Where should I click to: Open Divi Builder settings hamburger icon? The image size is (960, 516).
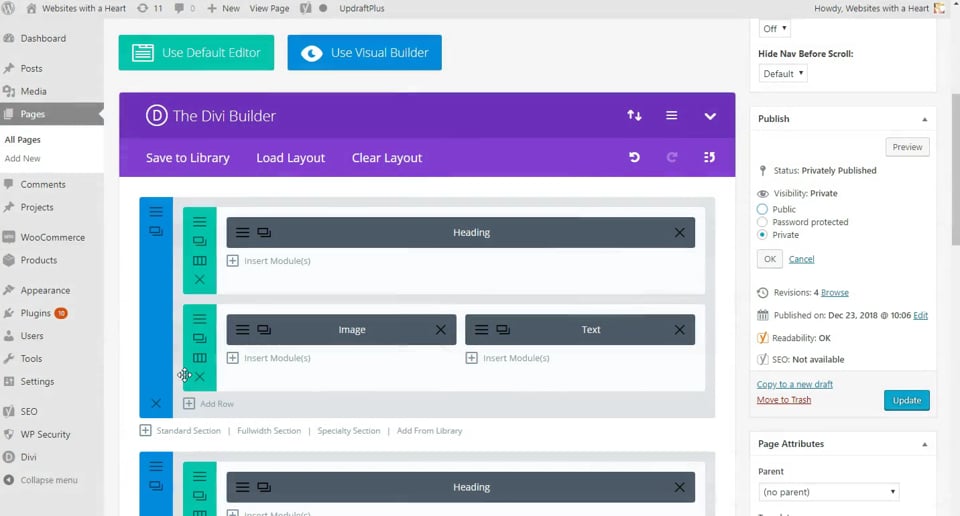pyautogui.click(x=672, y=115)
